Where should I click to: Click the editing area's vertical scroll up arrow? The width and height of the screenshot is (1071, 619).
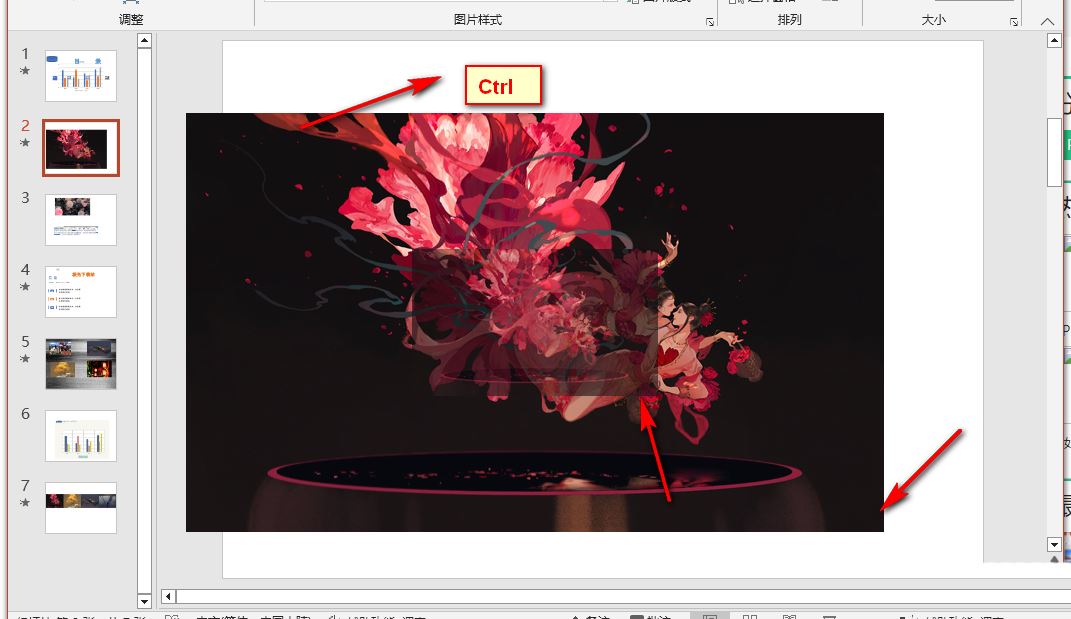(x=1054, y=41)
